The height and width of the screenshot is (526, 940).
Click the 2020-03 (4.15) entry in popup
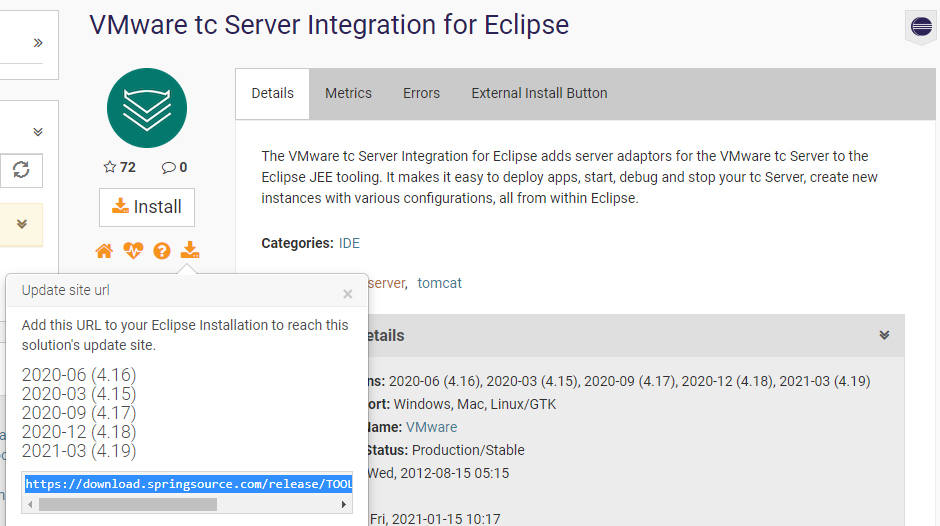79,394
